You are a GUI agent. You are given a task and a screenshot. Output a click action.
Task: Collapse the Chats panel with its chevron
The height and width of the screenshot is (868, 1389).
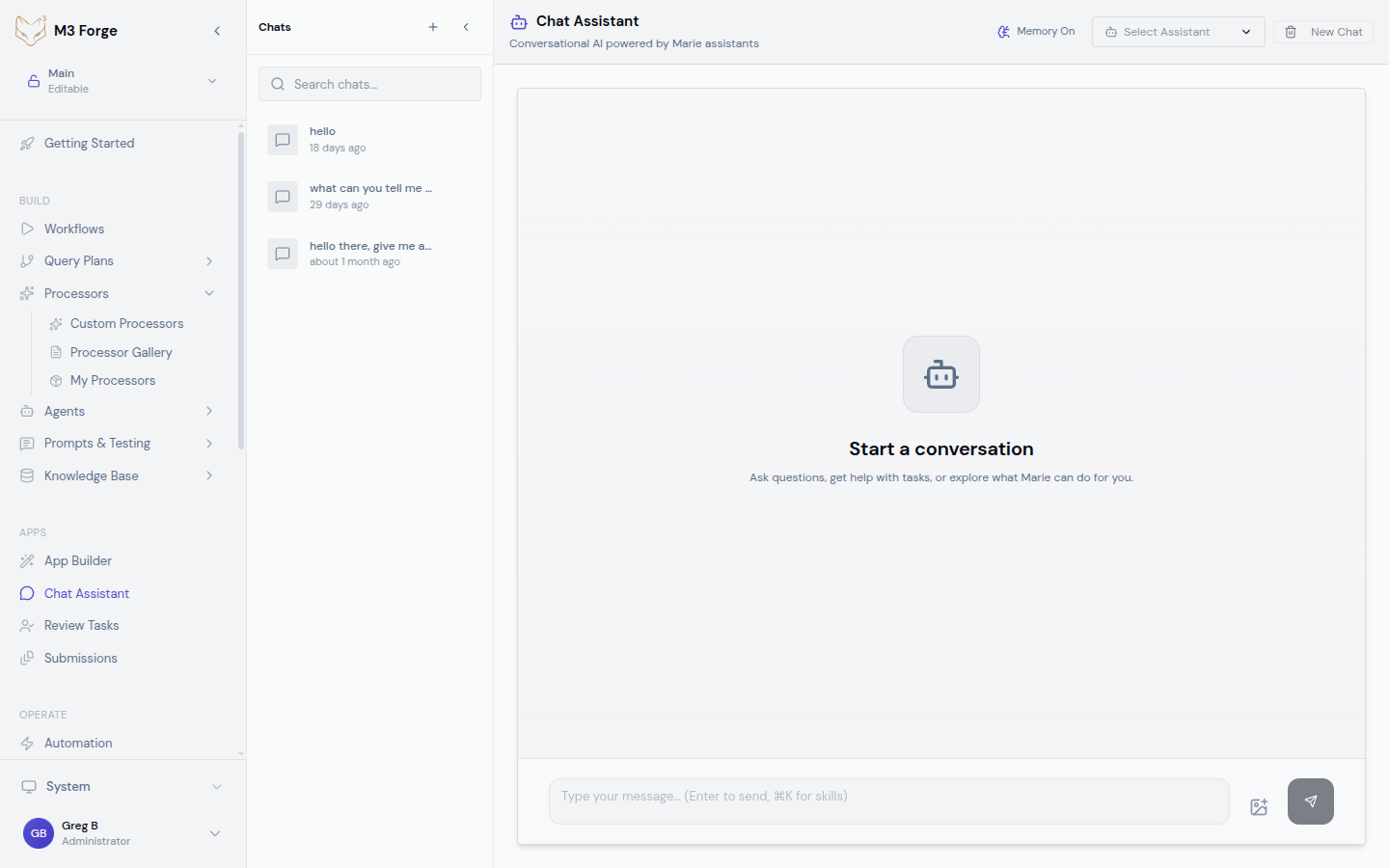pos(466,27)
